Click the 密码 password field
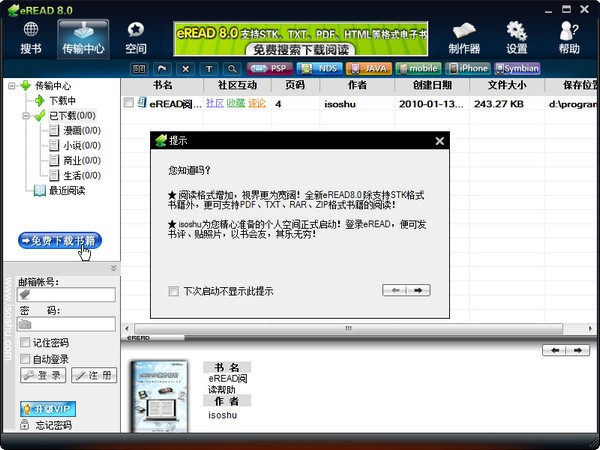Image resolution: width=600 pixels, height=450 pixels. [x=66, y=324]
